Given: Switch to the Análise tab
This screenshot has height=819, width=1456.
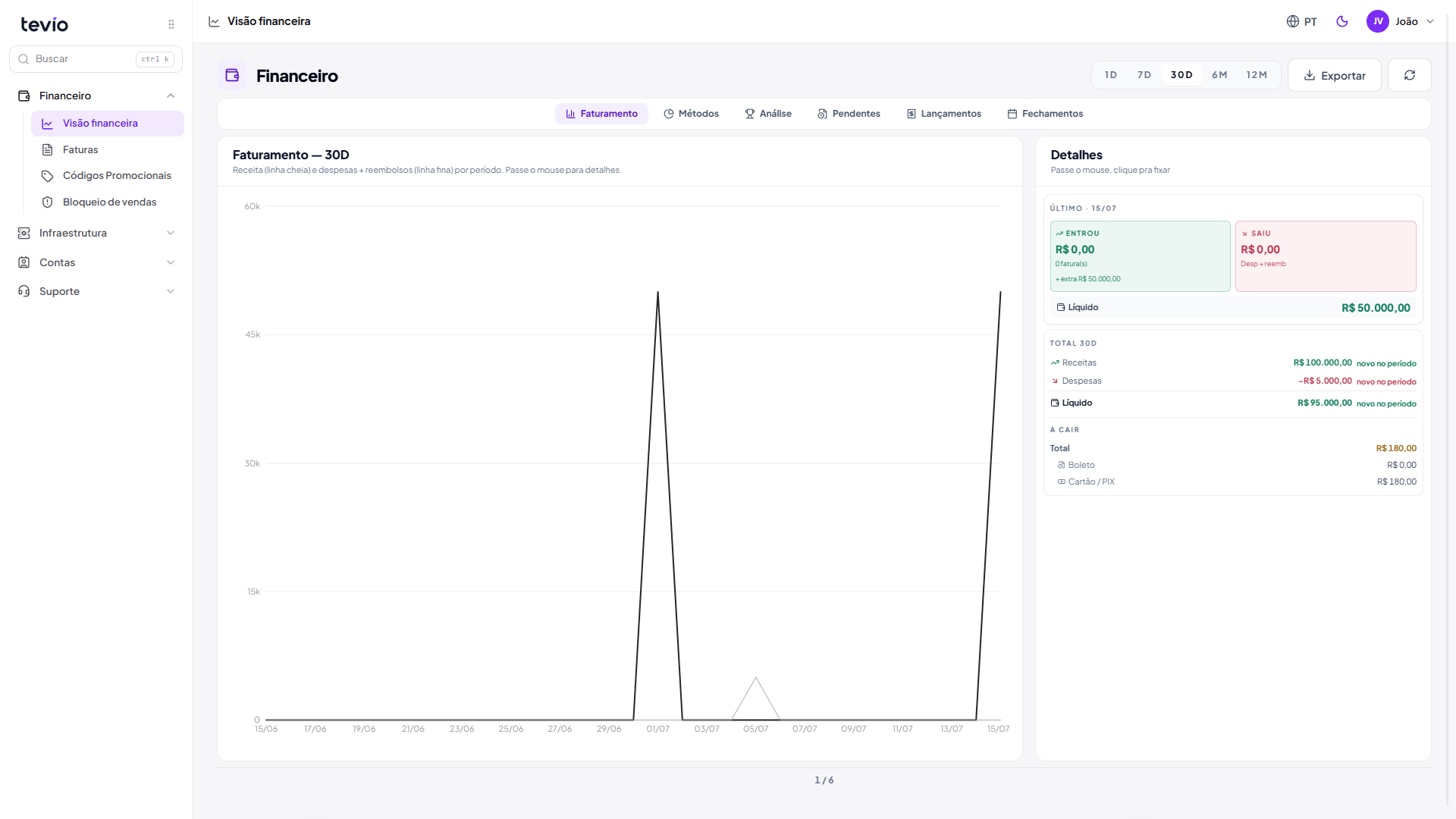Looking at the screenshot, I should point(768,114).
